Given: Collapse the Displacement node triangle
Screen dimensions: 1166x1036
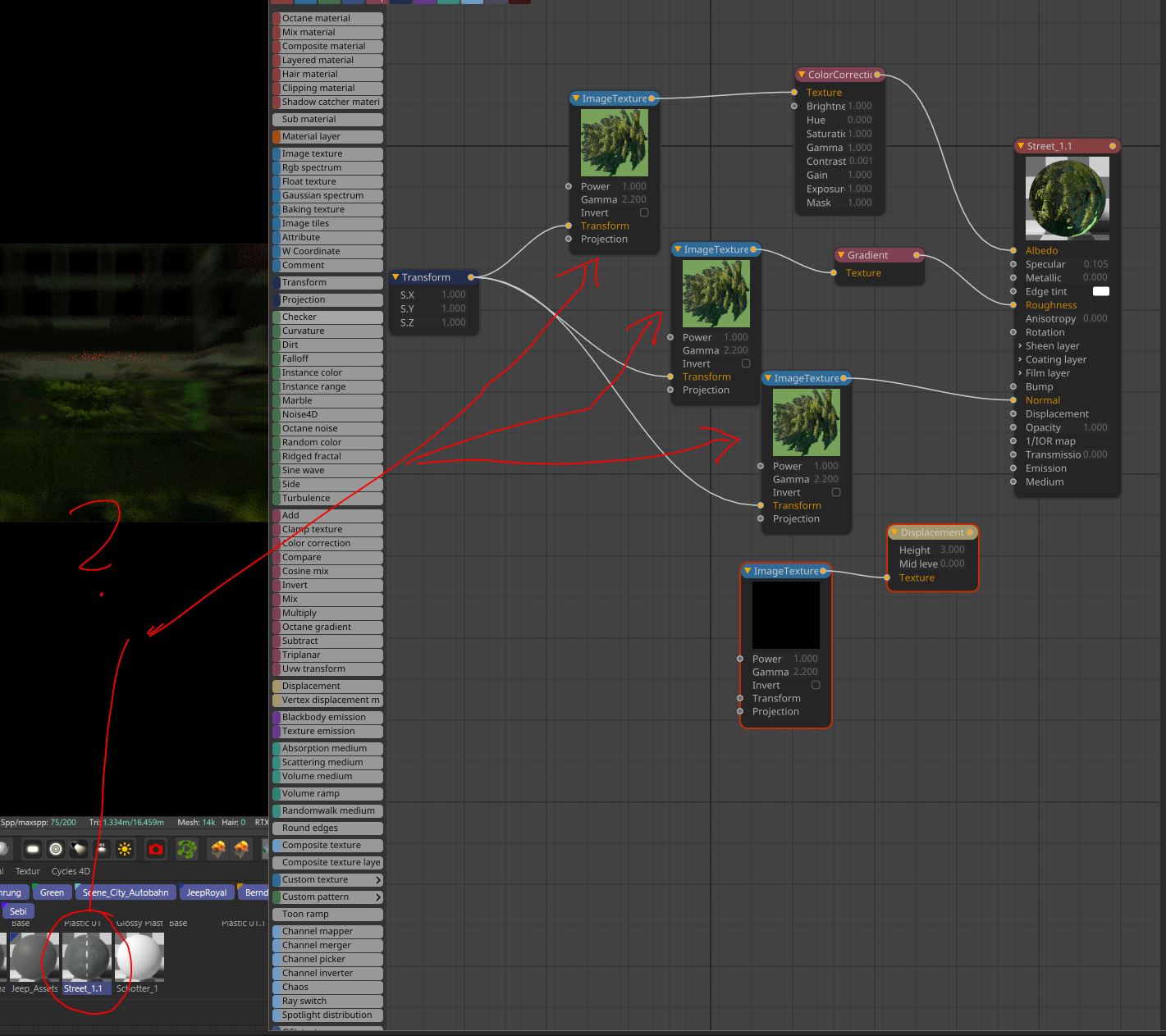Looking at the screenshot, I should [x=894, y=532].
